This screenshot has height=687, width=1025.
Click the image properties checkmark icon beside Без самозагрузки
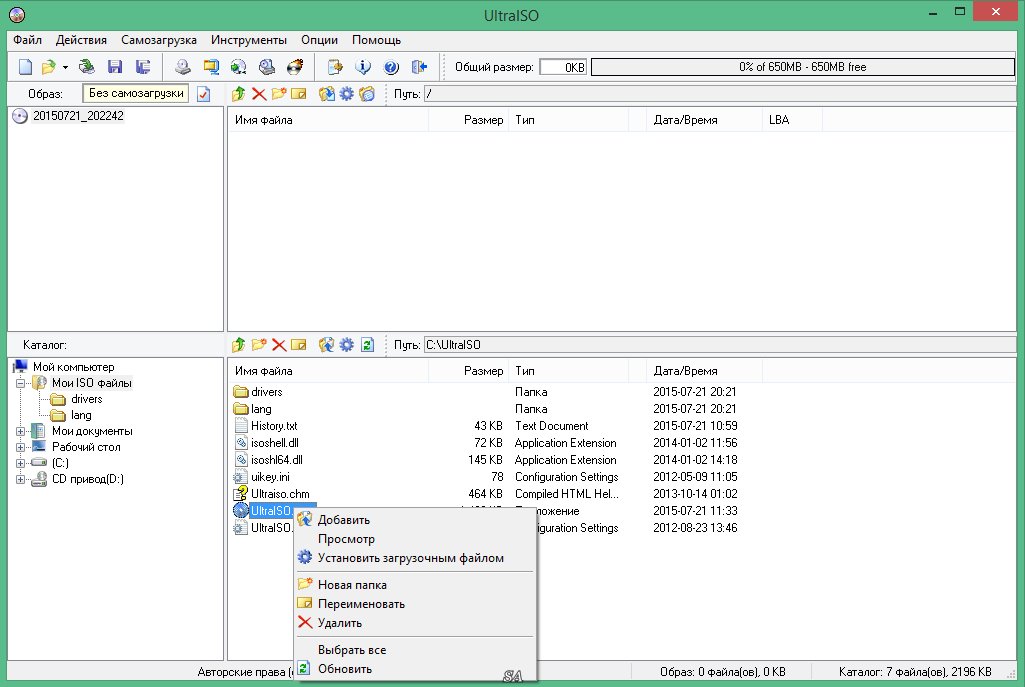pyautogui.click(x=203, y=94)
